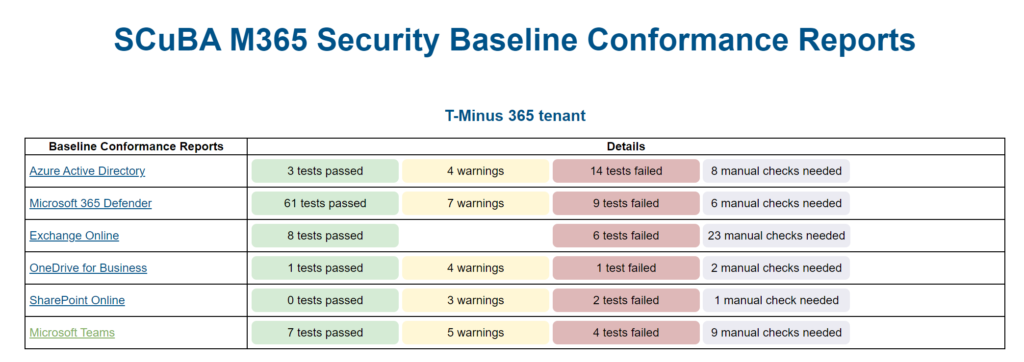This screenshot has height=362, width=1024.
Task: Click the 1 test failed badge
Action: [626, 268]
